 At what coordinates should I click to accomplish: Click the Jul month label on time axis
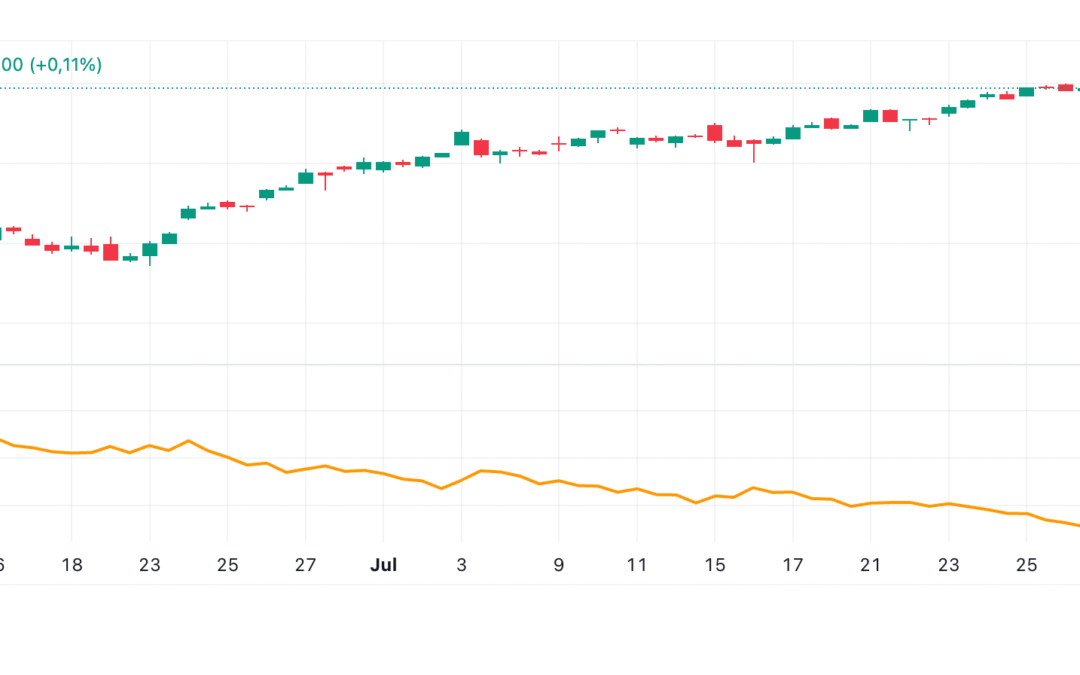[x=383, y=565]
